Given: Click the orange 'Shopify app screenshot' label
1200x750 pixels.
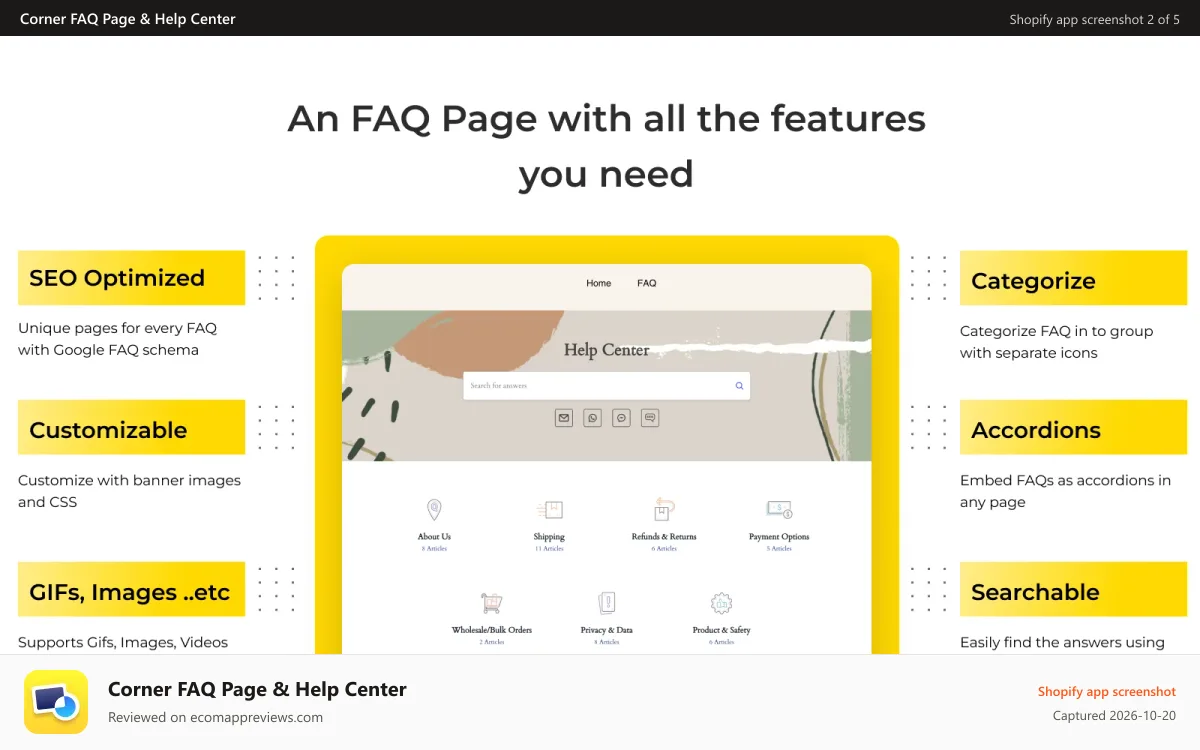Looking at the screenshot, I should point(1106,692).
